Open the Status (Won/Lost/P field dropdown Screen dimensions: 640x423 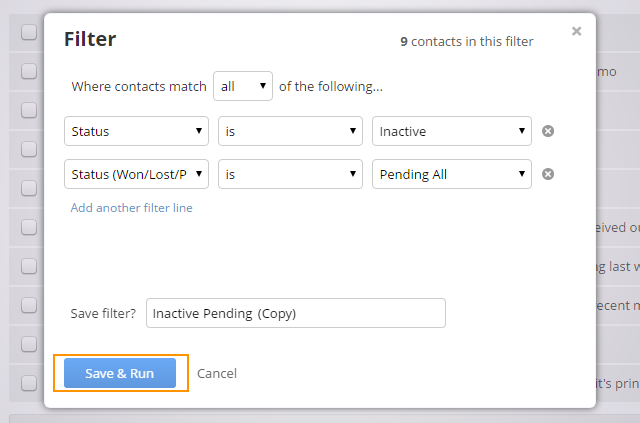136,174
